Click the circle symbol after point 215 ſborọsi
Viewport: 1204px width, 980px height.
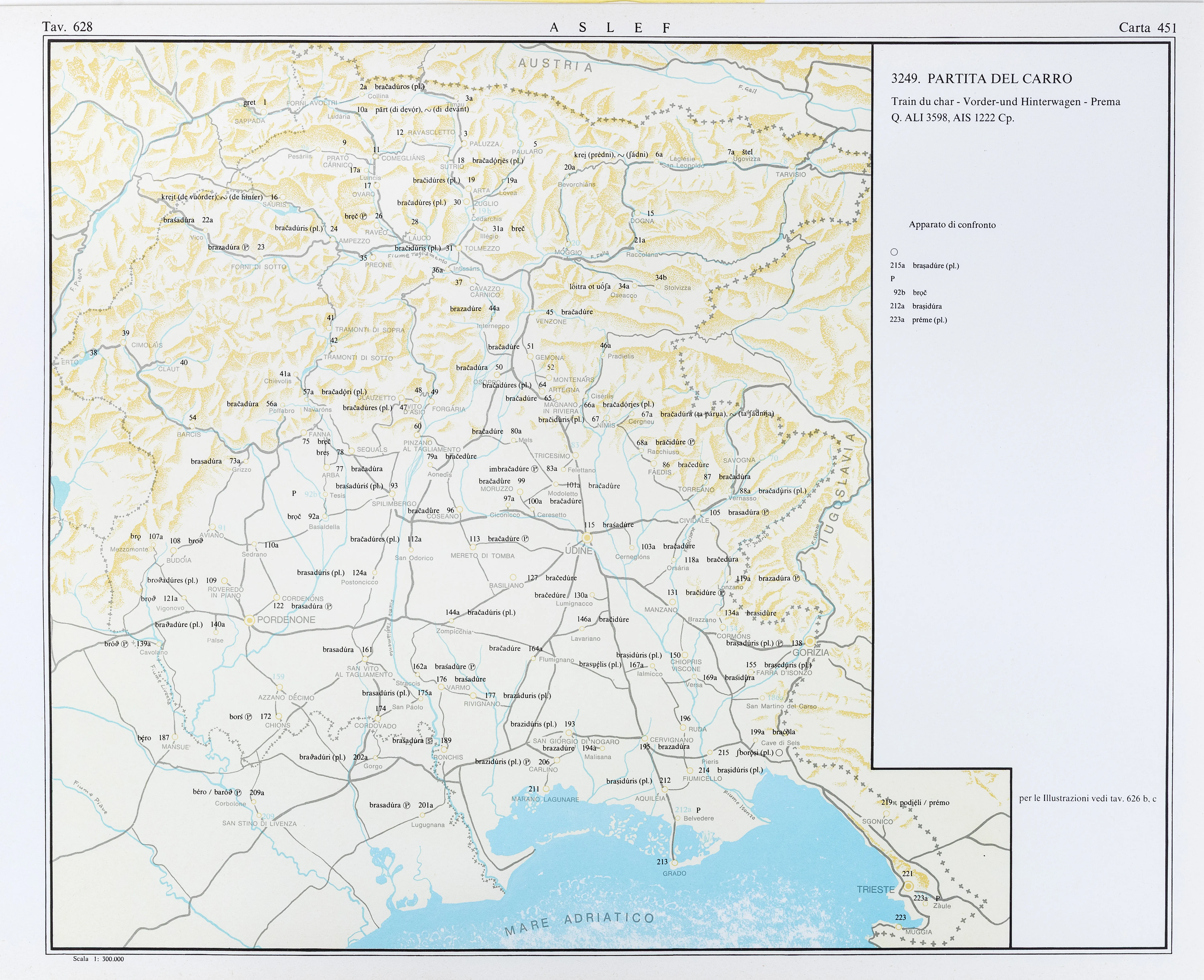coord(779,753)
